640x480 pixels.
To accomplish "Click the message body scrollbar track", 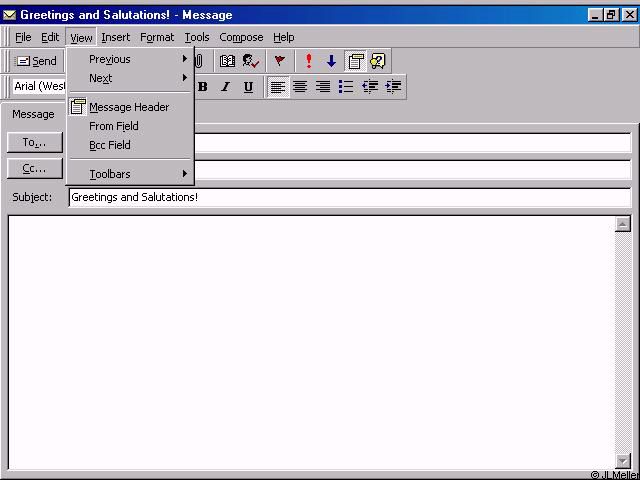I will 622,342.
